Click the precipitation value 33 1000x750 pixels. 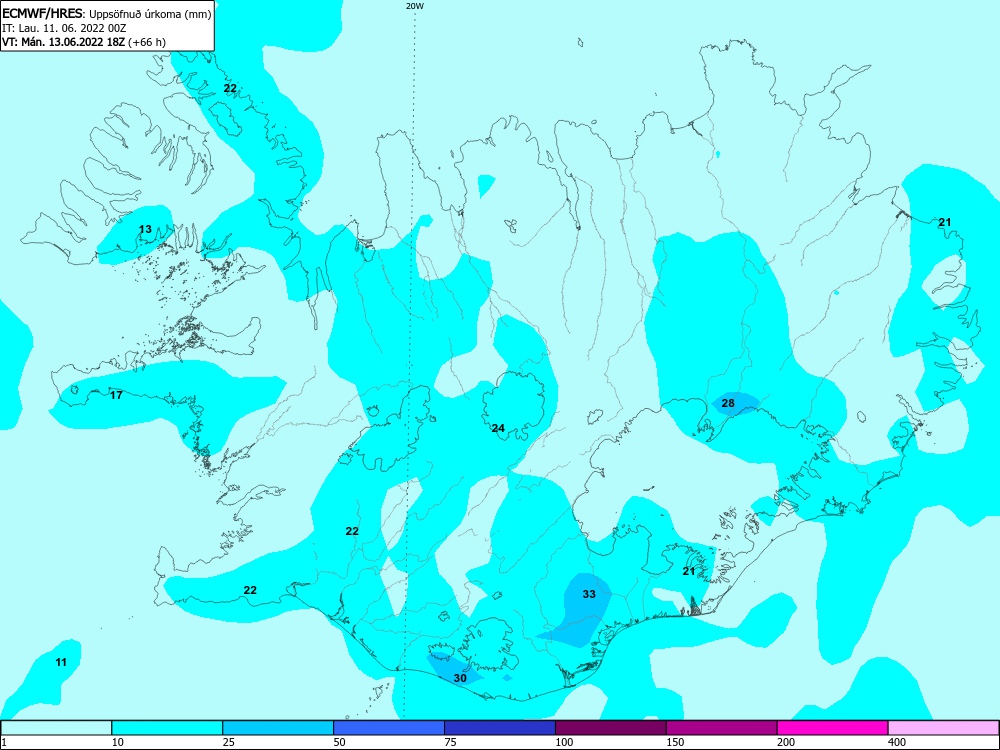tap(589, 594)
